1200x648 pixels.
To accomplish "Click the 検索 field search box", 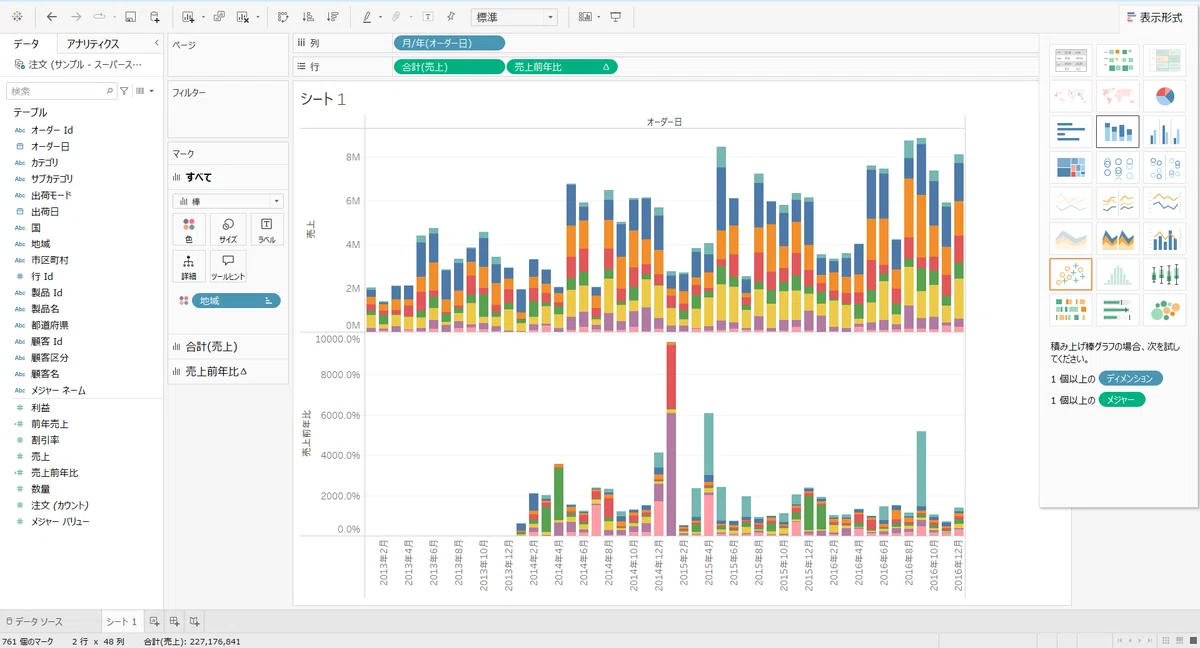I will tap(62, 90).
